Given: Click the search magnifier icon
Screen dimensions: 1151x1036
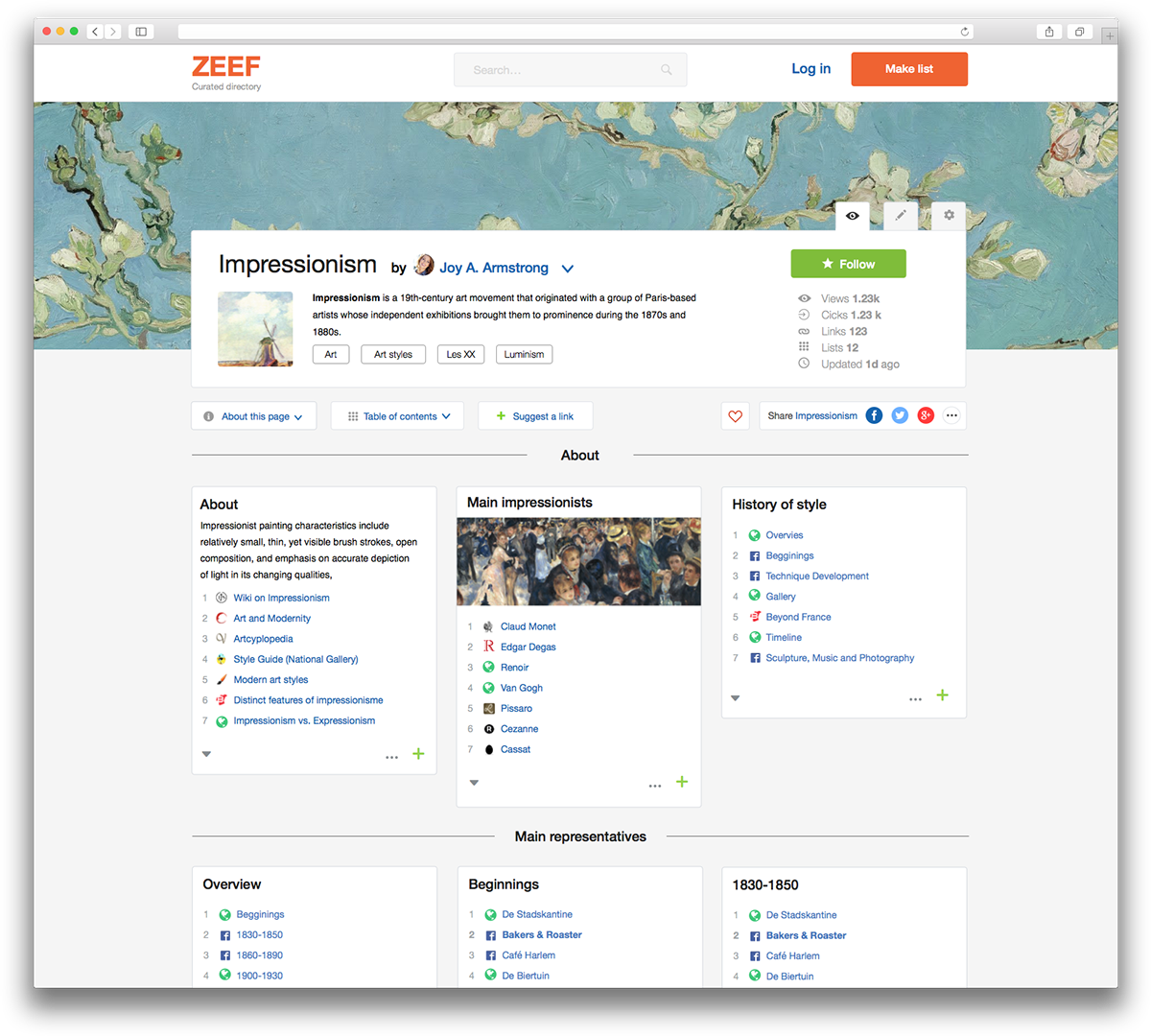Looking at the screenshot, I should [x=667, y=70].
